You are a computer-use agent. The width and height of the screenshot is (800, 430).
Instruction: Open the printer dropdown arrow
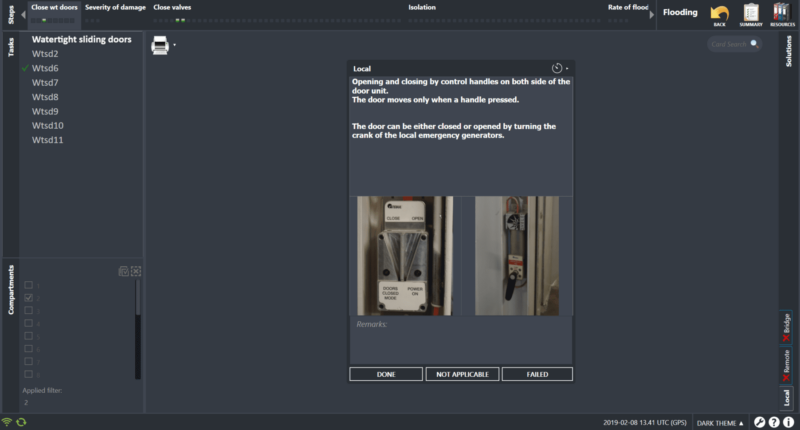[174, 45]
